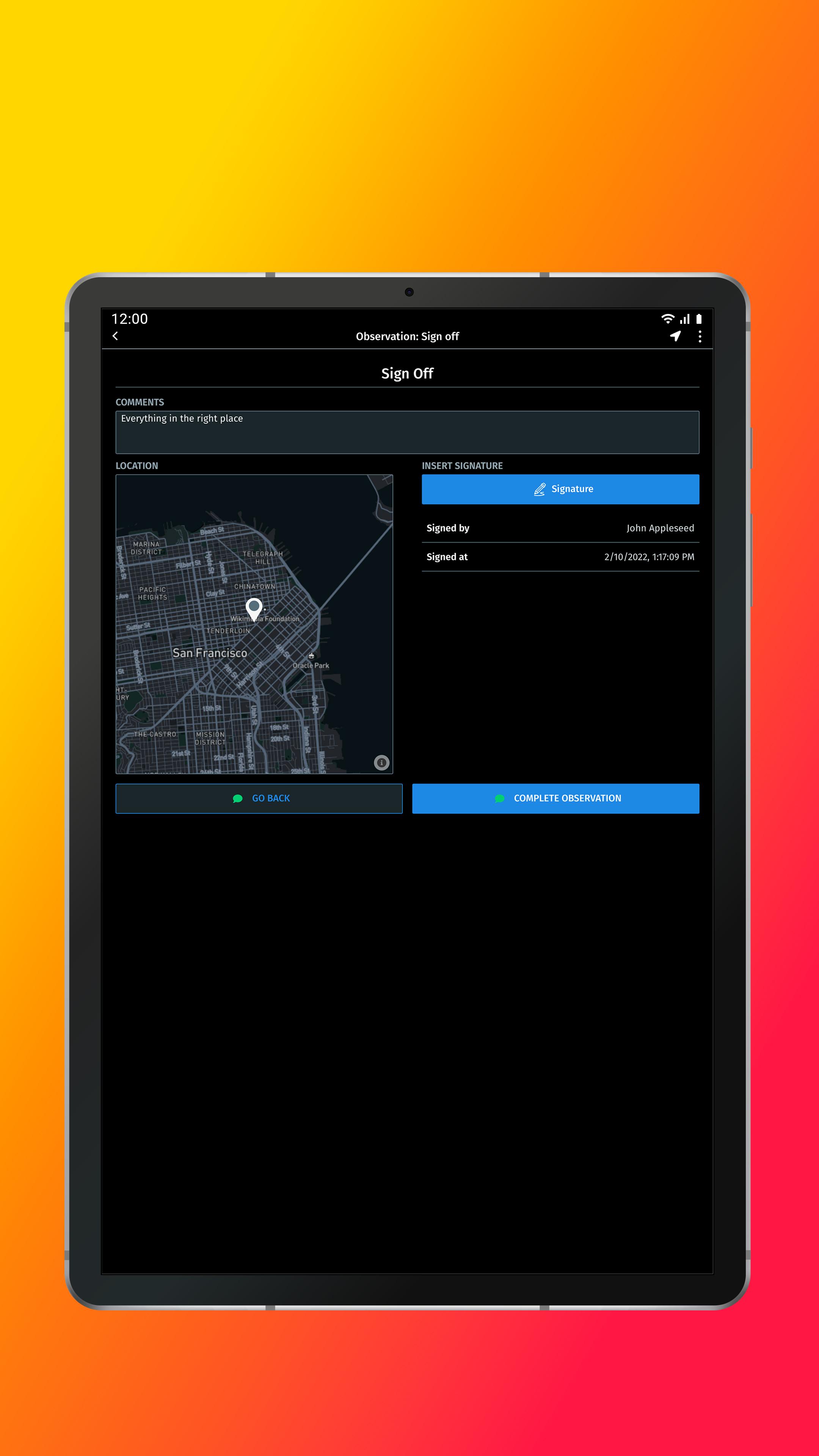Image resolution: width=819 pixels, height=1456 pixels.
Task: Select the 'Signed by' row
Action: (x=560, y=528)
